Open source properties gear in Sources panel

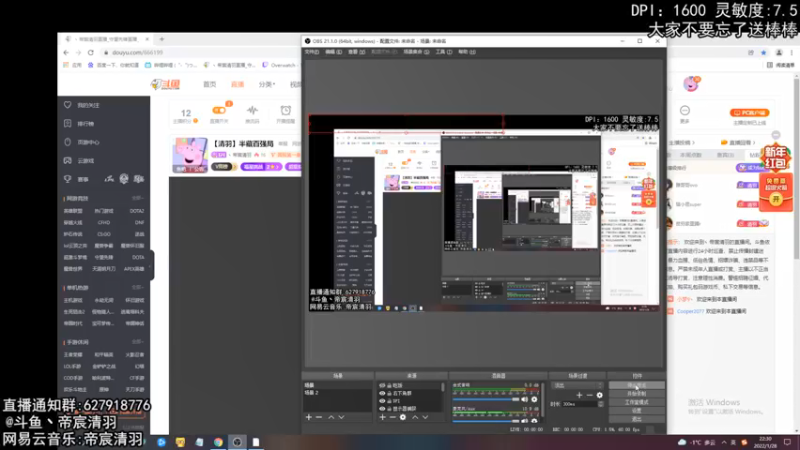point(403,417)
